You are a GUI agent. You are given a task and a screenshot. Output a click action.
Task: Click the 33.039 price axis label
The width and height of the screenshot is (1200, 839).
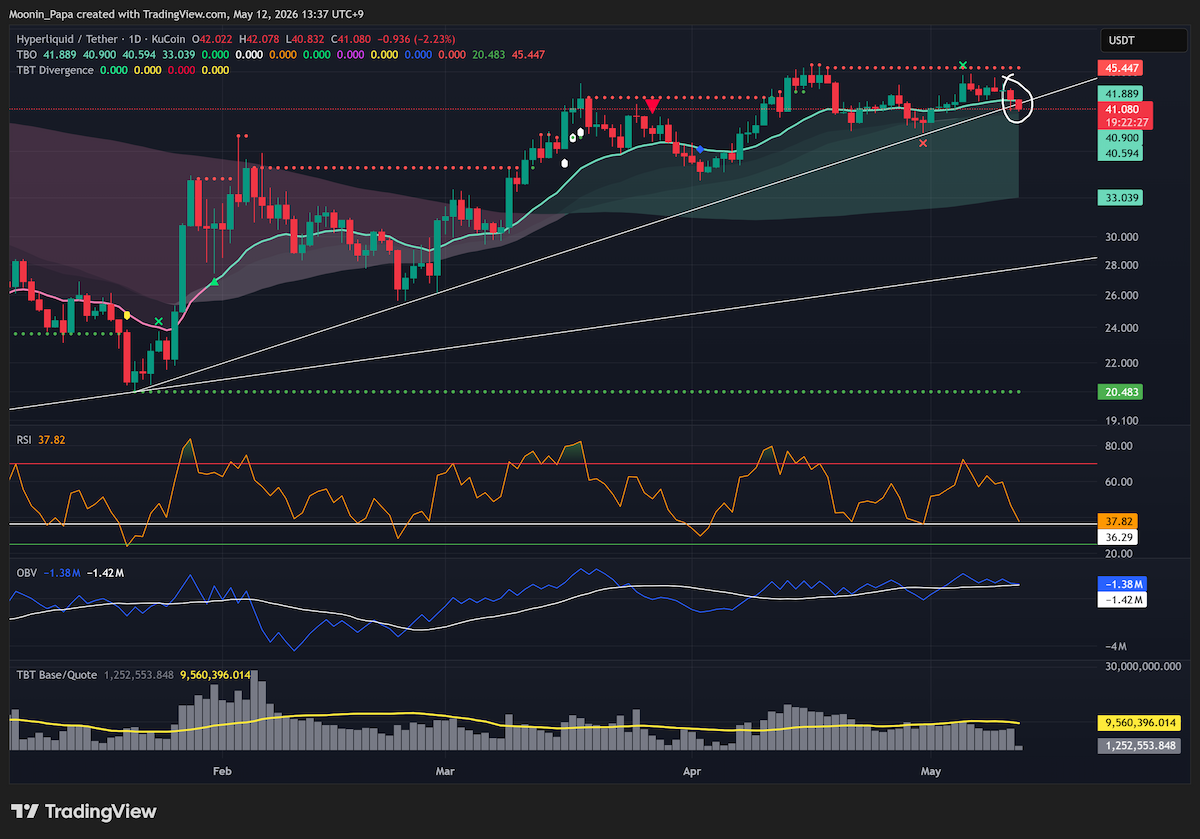pyautogui.click(x=1121, y=198)
